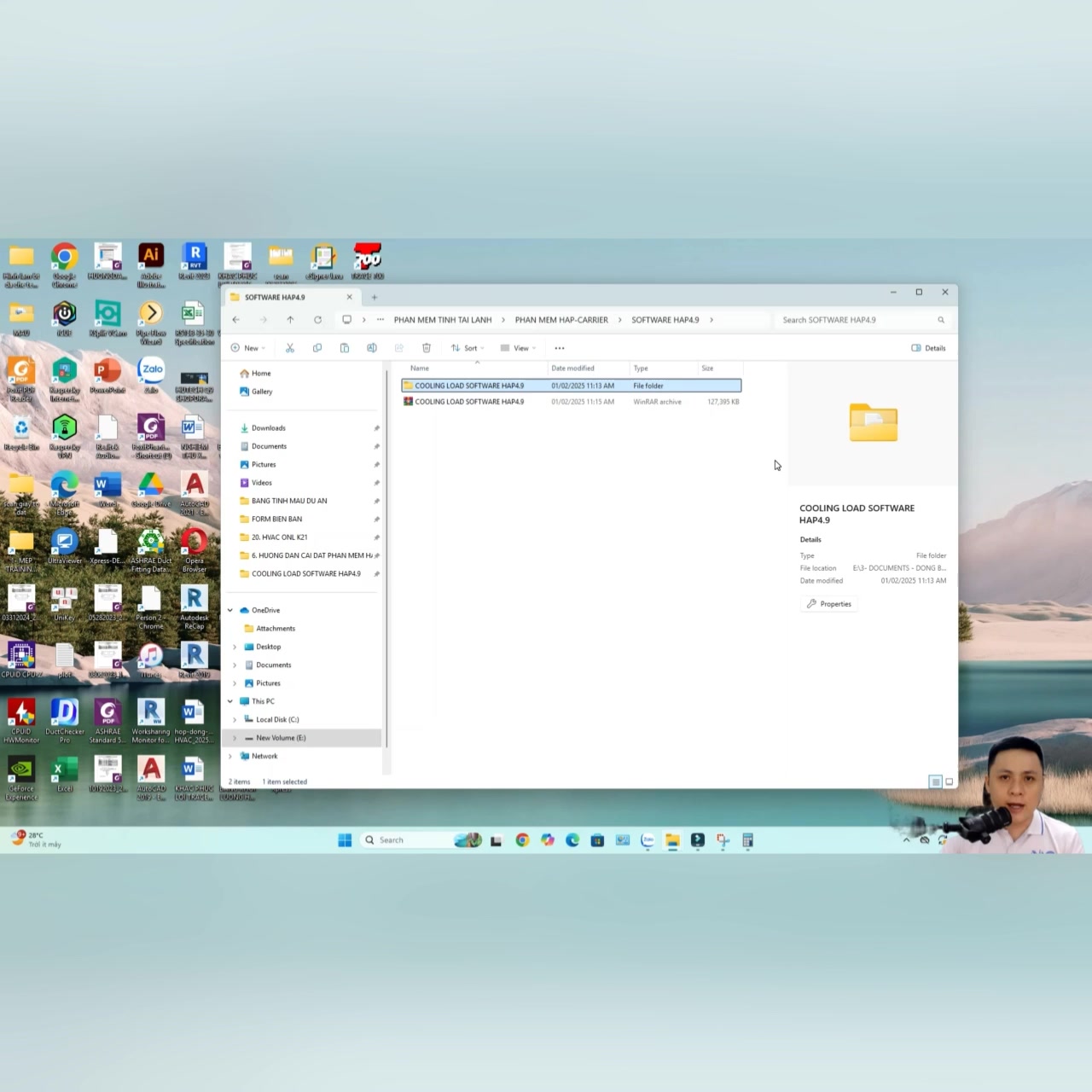The image size is (1092, 1092).
Task: Click the Properties button in details pane
Action: pos(829,604)
